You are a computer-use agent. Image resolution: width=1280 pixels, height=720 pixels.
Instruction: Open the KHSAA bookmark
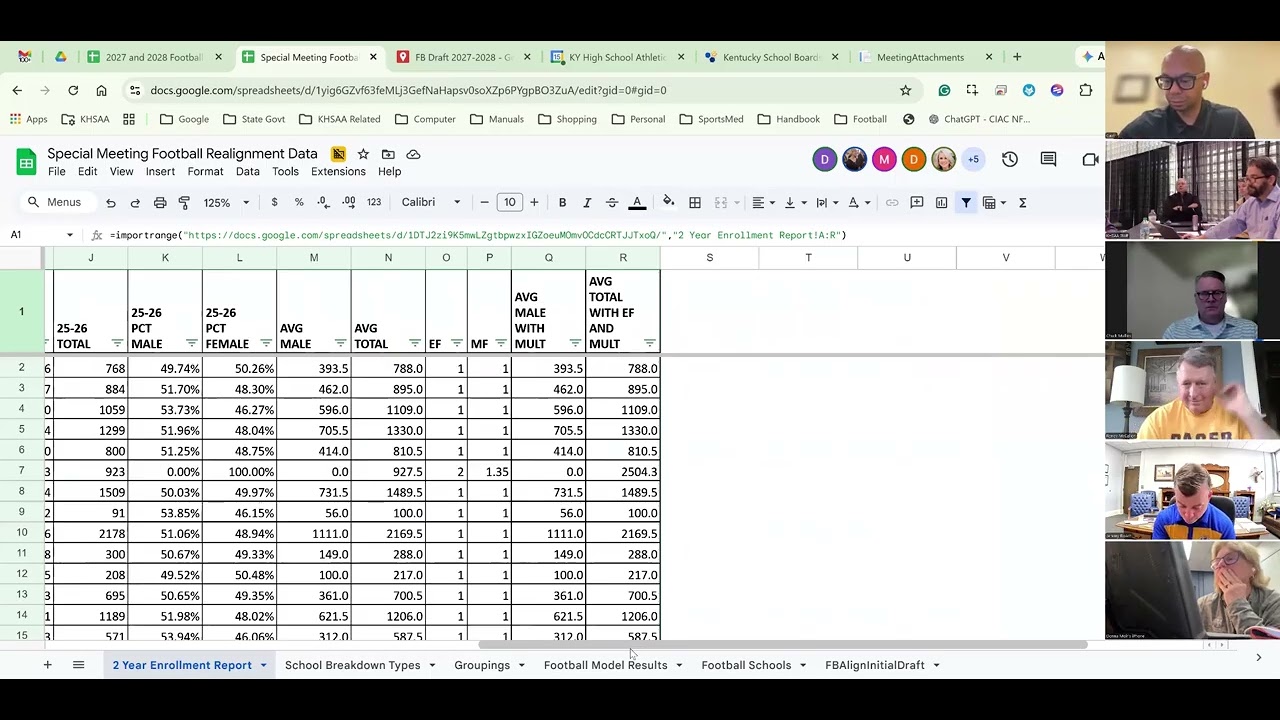click(85, 119)
